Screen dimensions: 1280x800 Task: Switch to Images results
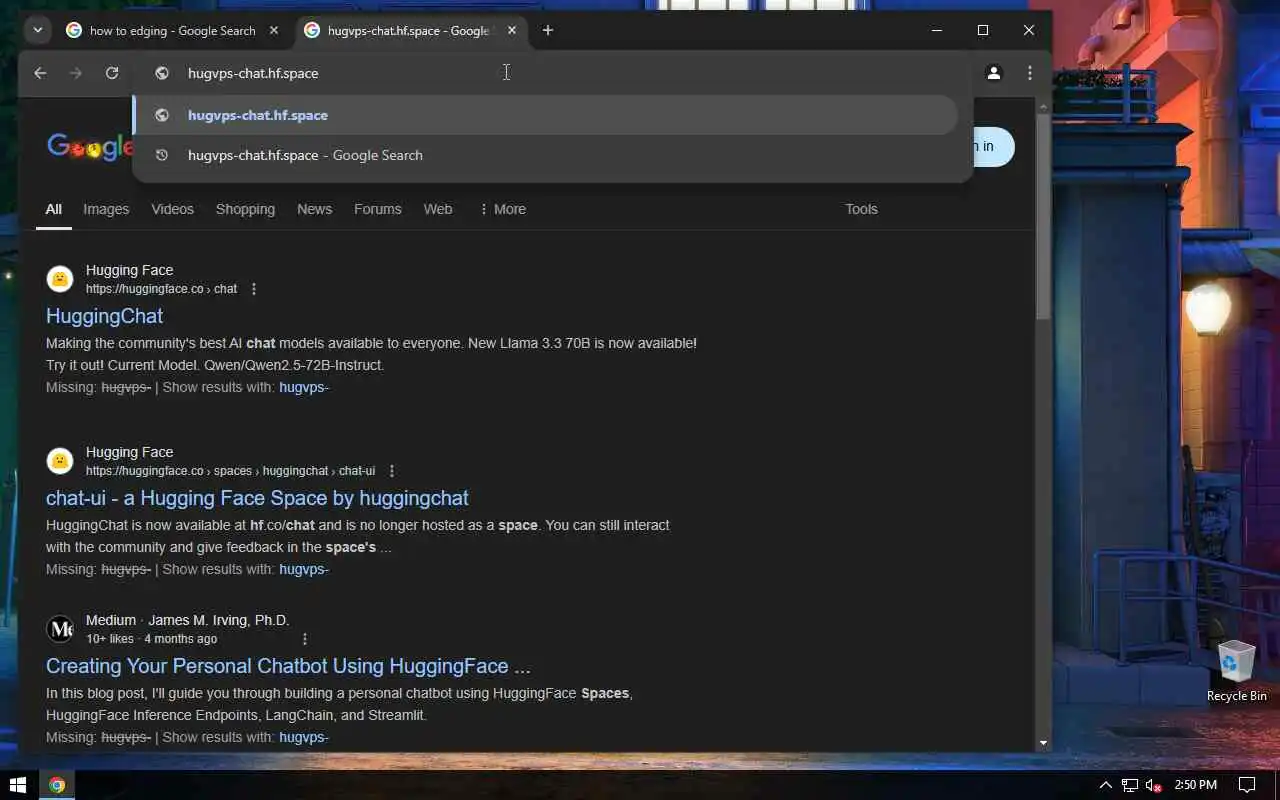coord(106,209)
